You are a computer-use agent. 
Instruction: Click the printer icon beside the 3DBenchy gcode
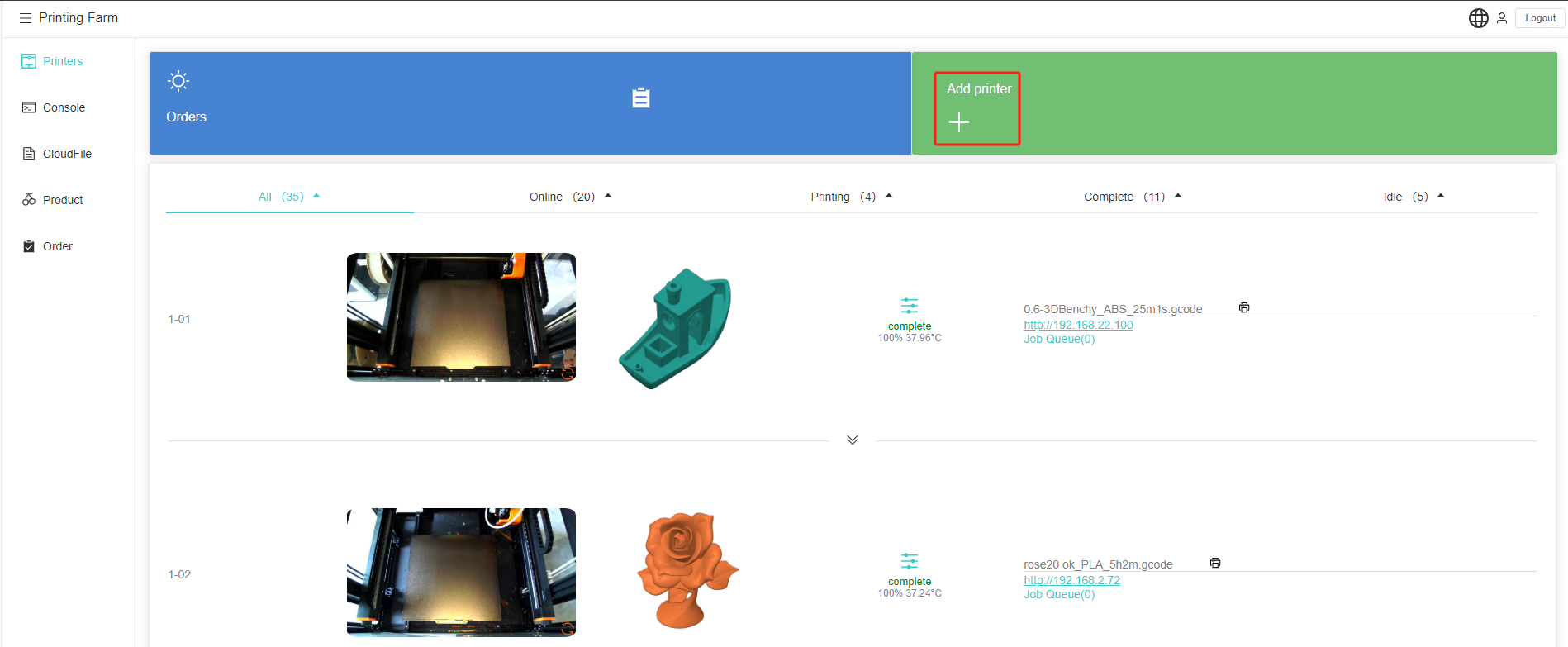coord(1244,307)
